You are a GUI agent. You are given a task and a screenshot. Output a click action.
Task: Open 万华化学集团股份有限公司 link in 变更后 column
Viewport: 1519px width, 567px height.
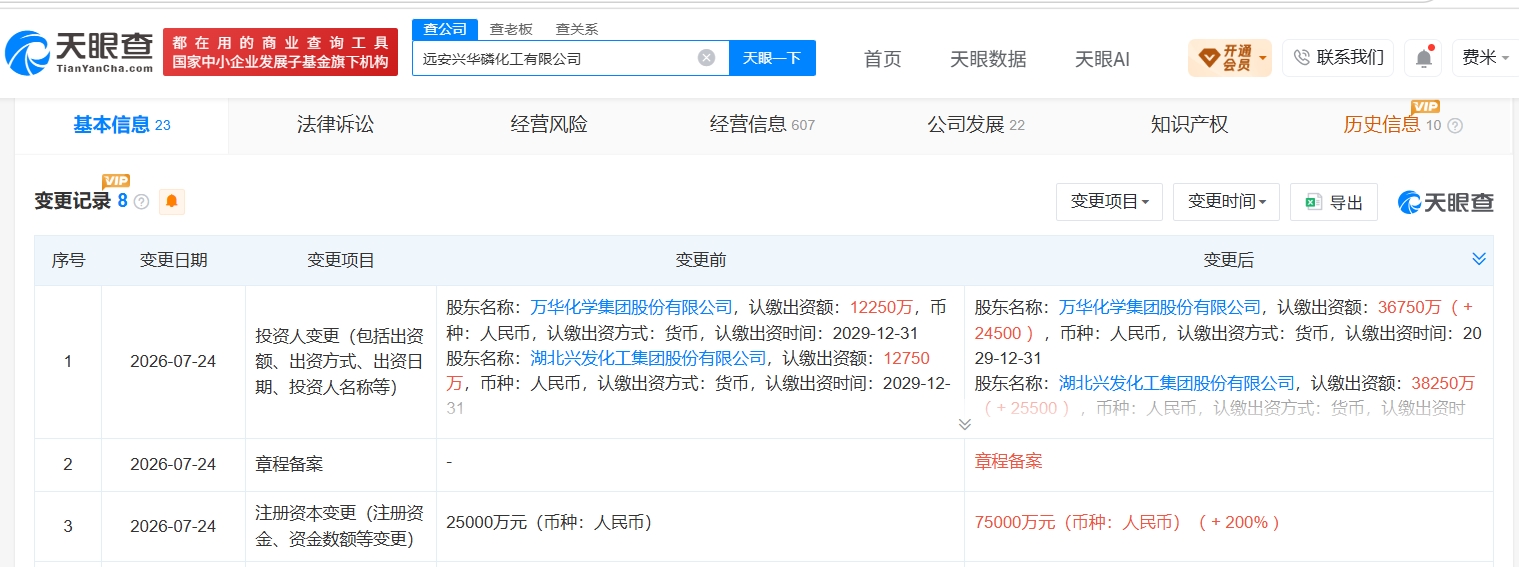pos(1160,307)
